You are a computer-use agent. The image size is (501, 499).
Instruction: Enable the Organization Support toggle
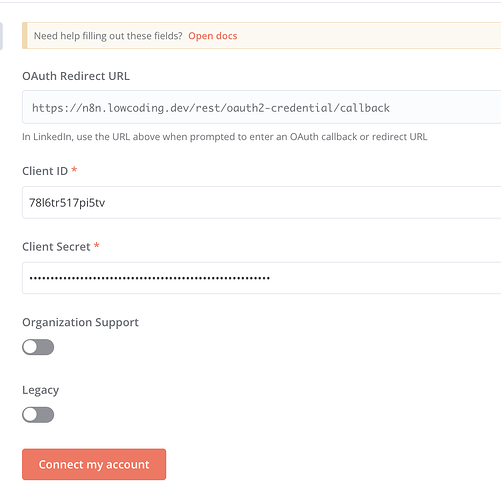[x=38, y=347]
